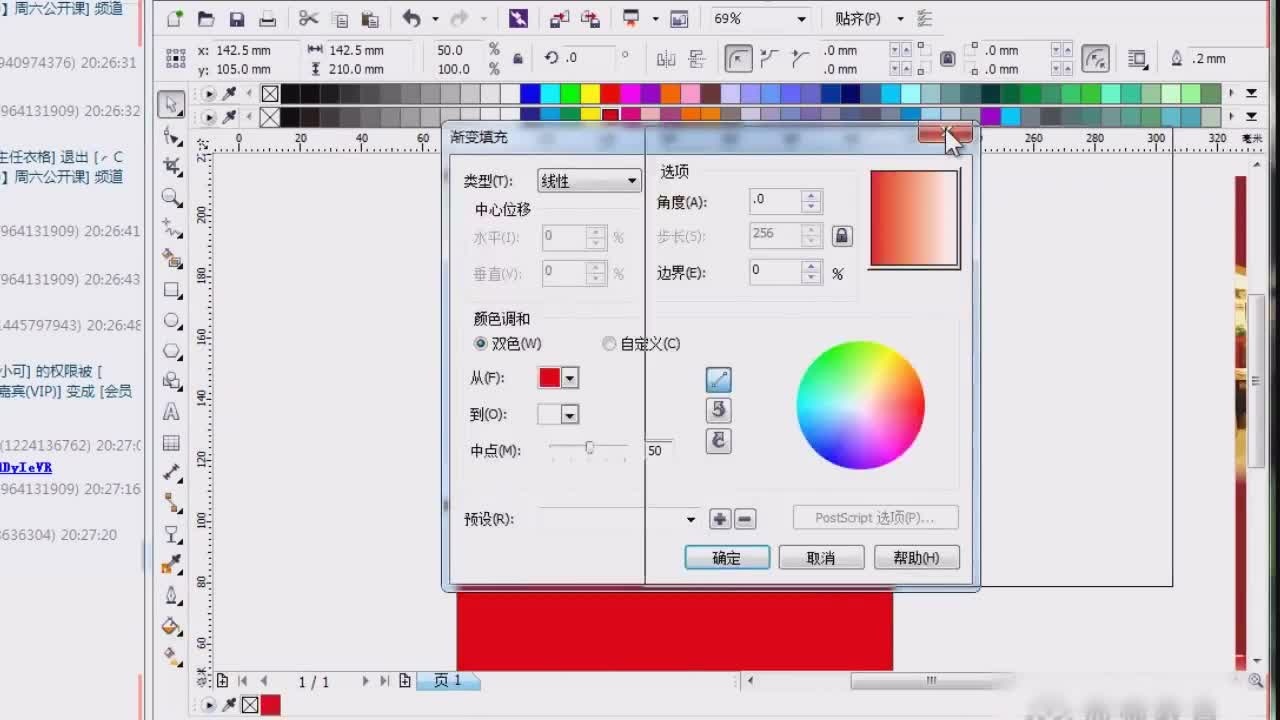Image resolution: width=1280 pixels, height=720 pixels.
Task: Click the Copy icon
Action: coord(339,19)
